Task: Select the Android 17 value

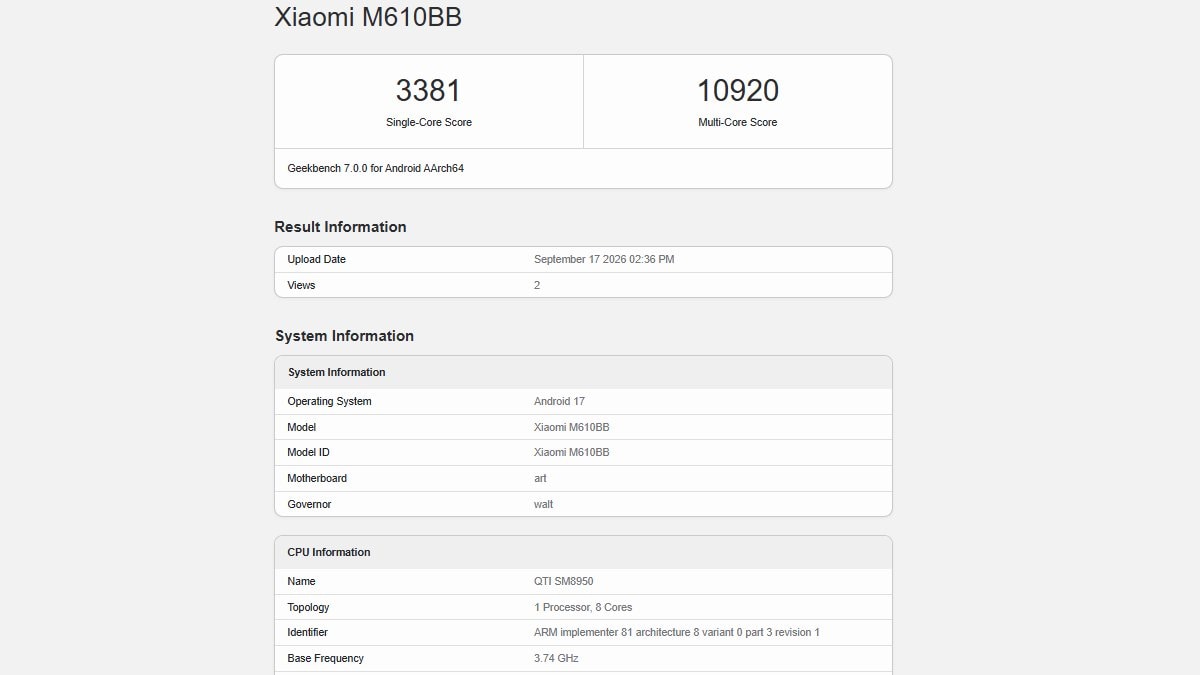Action: (559, 401)
